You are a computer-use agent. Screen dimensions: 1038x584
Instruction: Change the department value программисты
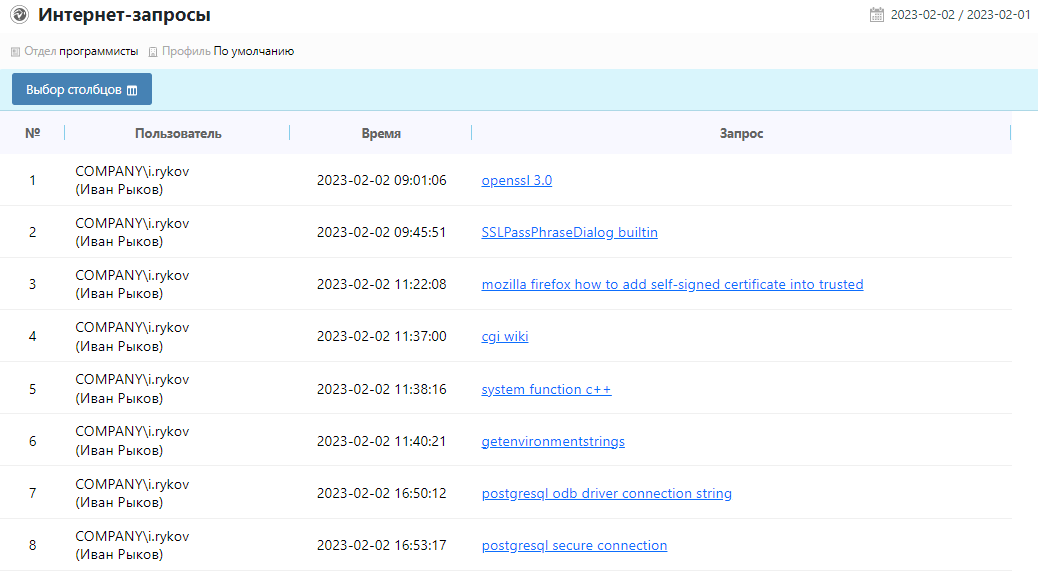(x=99, y=51)
